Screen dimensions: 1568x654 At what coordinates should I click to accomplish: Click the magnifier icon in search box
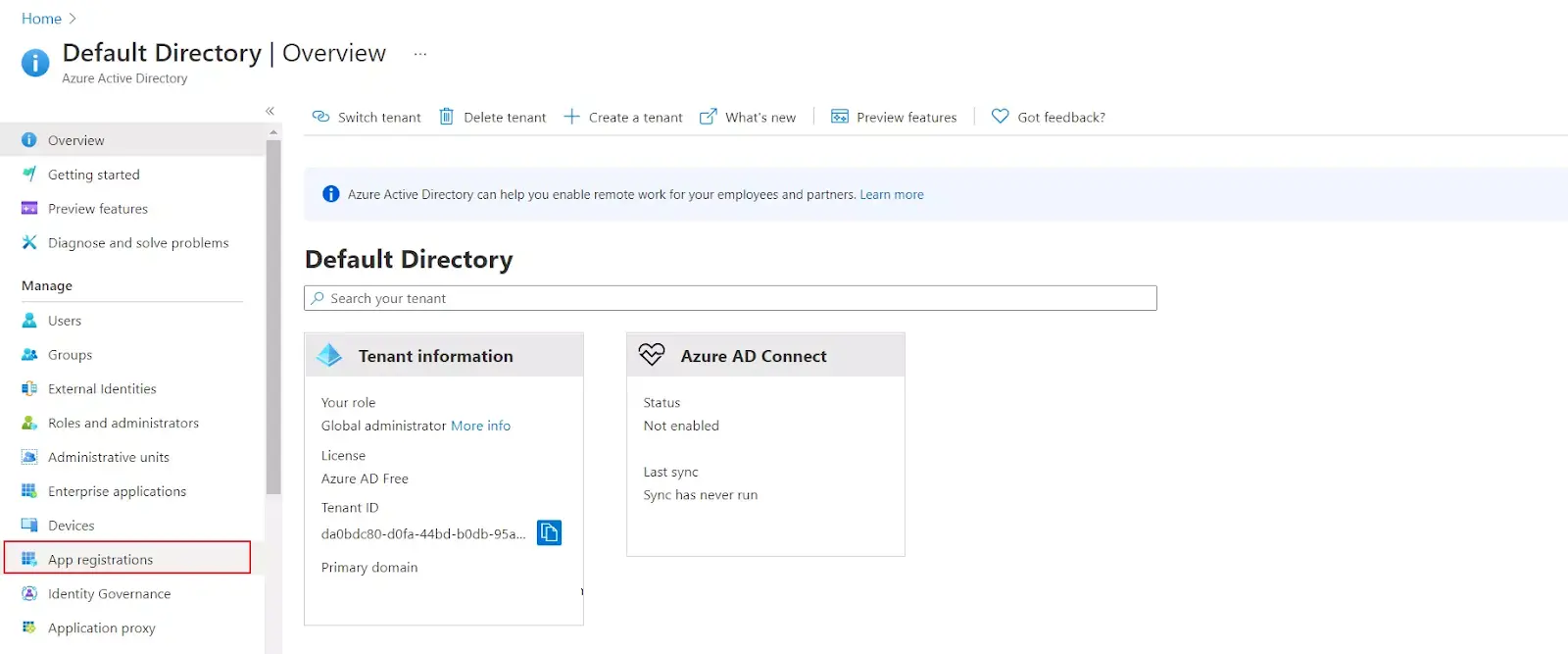[x=318, y=298]
